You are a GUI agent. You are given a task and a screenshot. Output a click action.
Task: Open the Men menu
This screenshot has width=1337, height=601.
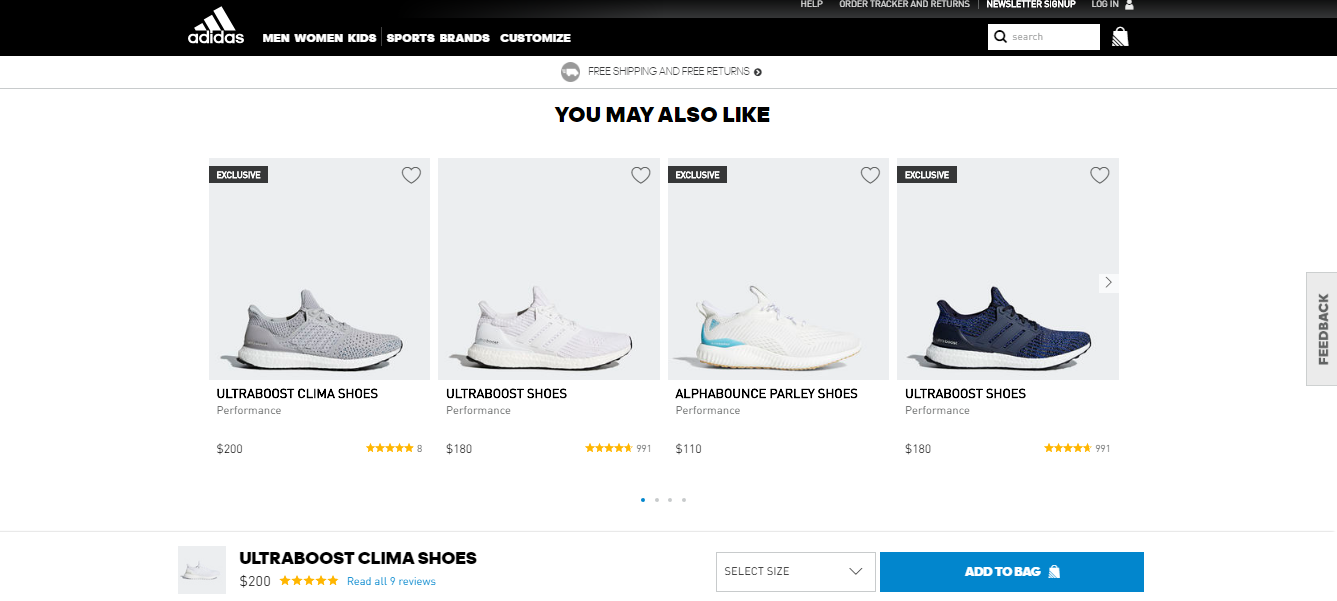pos(275,38)
